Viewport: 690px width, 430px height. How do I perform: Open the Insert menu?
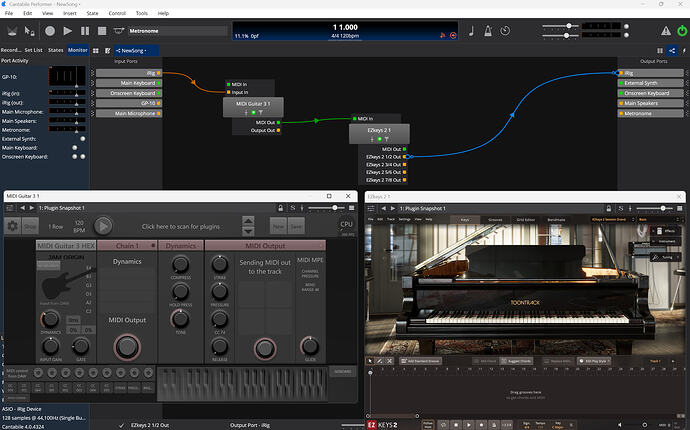[70, 13]
